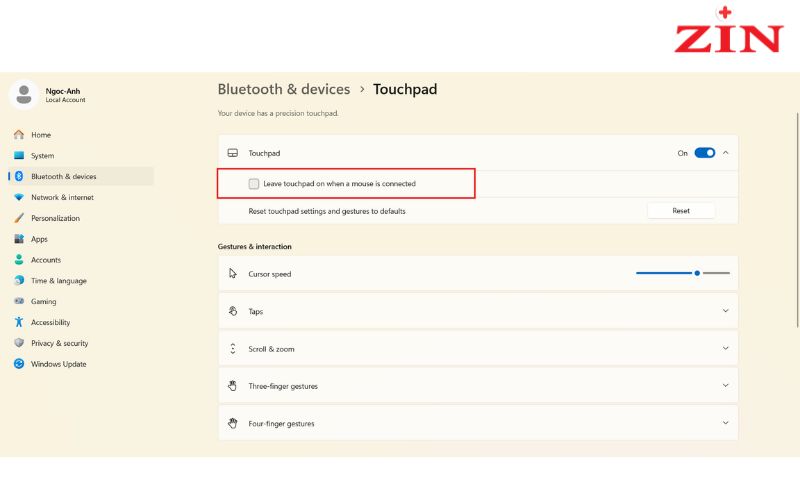Viewport: 800px width, 500px height.
Task: Click the Home icon in sidebar
Action: pos(19,135)
